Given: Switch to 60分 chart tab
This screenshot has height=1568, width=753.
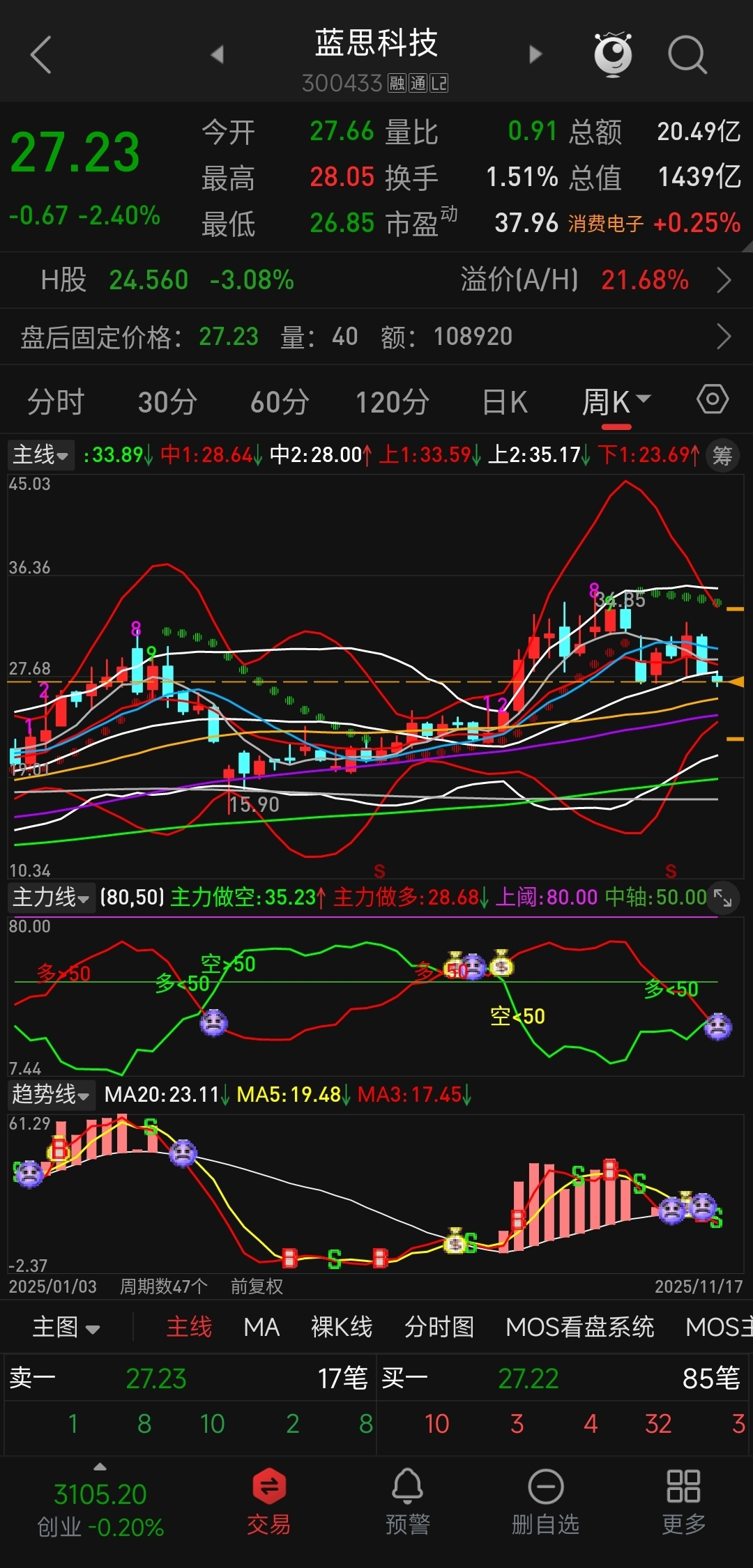Looking at the screenshot, I should click(280, 402).
